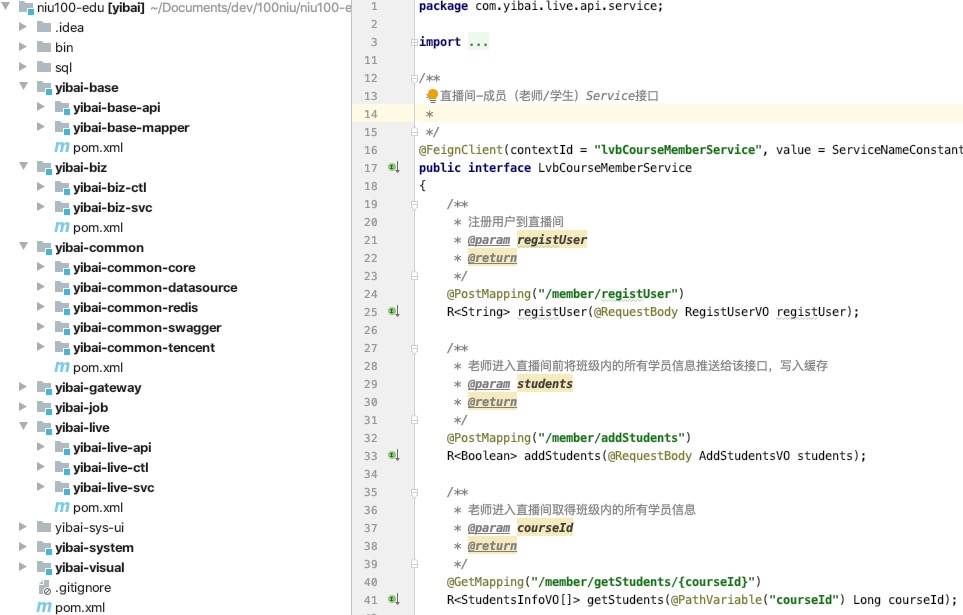Click the @return tag on line 22
963x615 pixels.
tap(492, 258)
